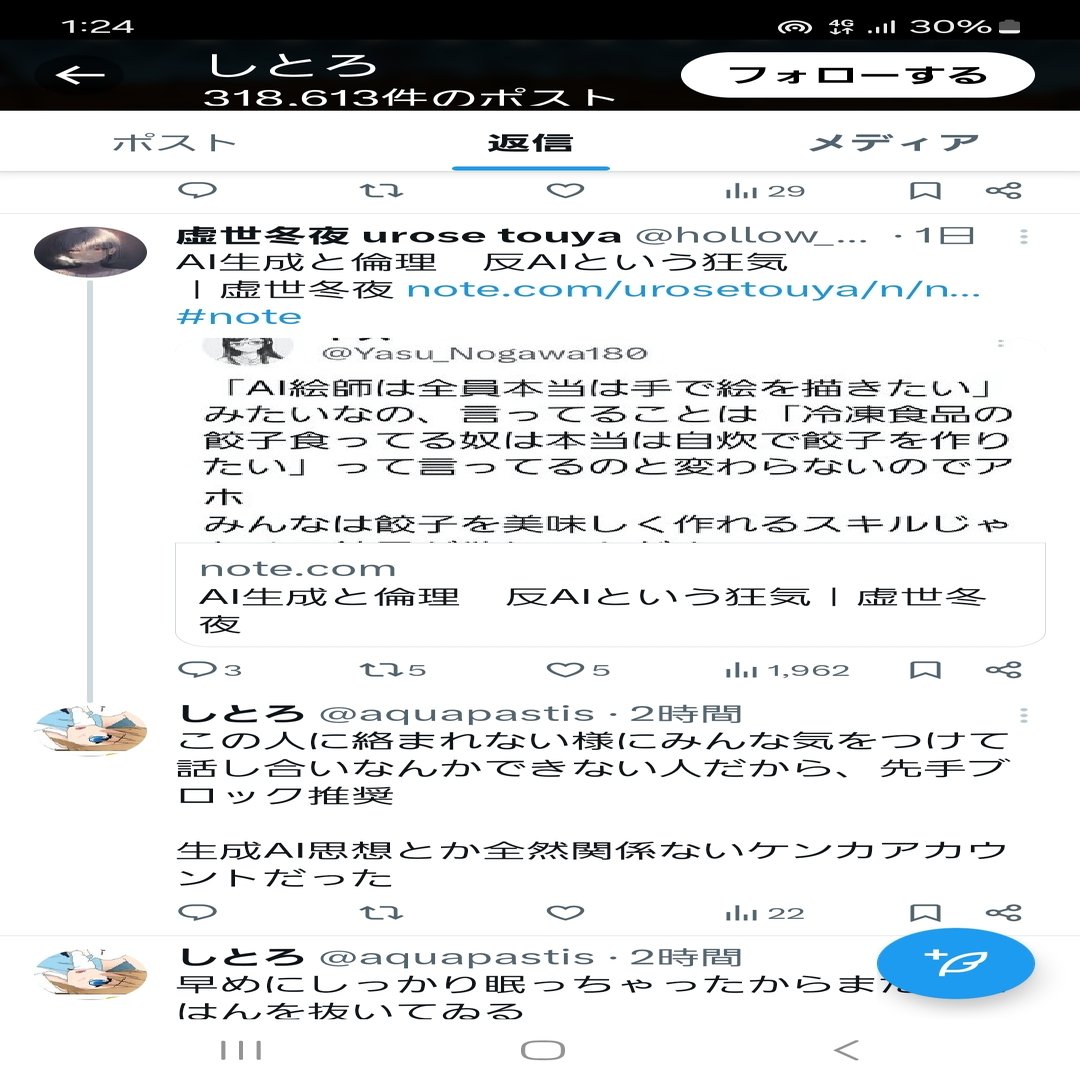Open the note.com/urosetouya article link
Image resolution: width=1080 pixels, height=1080 pixels.
coord(693,289)
